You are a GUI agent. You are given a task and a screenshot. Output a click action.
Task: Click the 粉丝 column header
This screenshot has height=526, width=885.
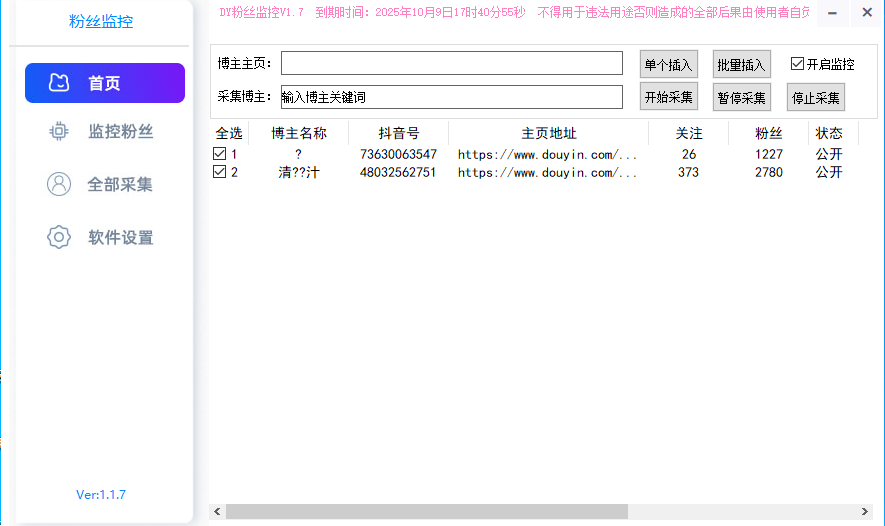[768, 133]
